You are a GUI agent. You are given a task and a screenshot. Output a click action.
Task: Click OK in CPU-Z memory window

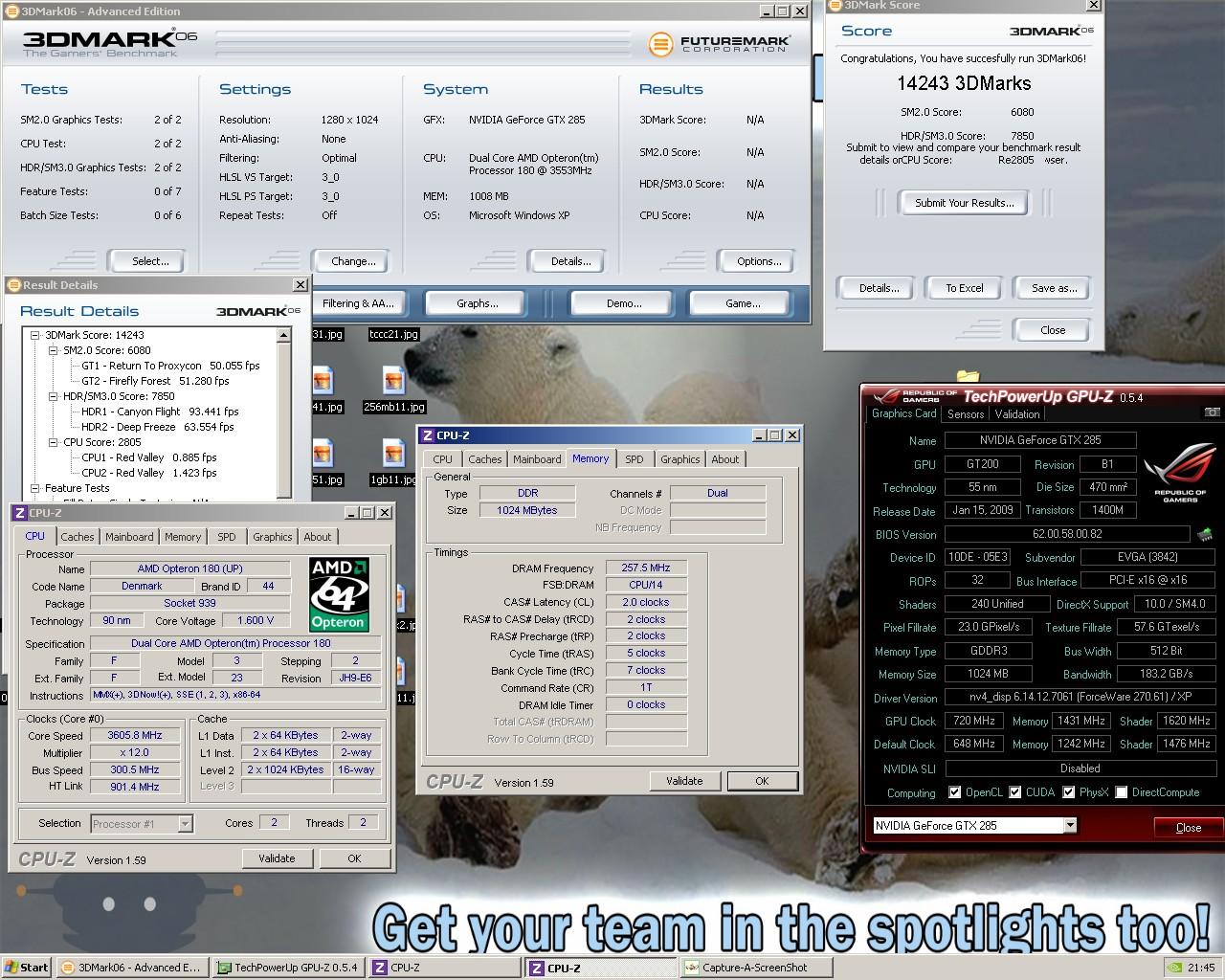point(762,781)
